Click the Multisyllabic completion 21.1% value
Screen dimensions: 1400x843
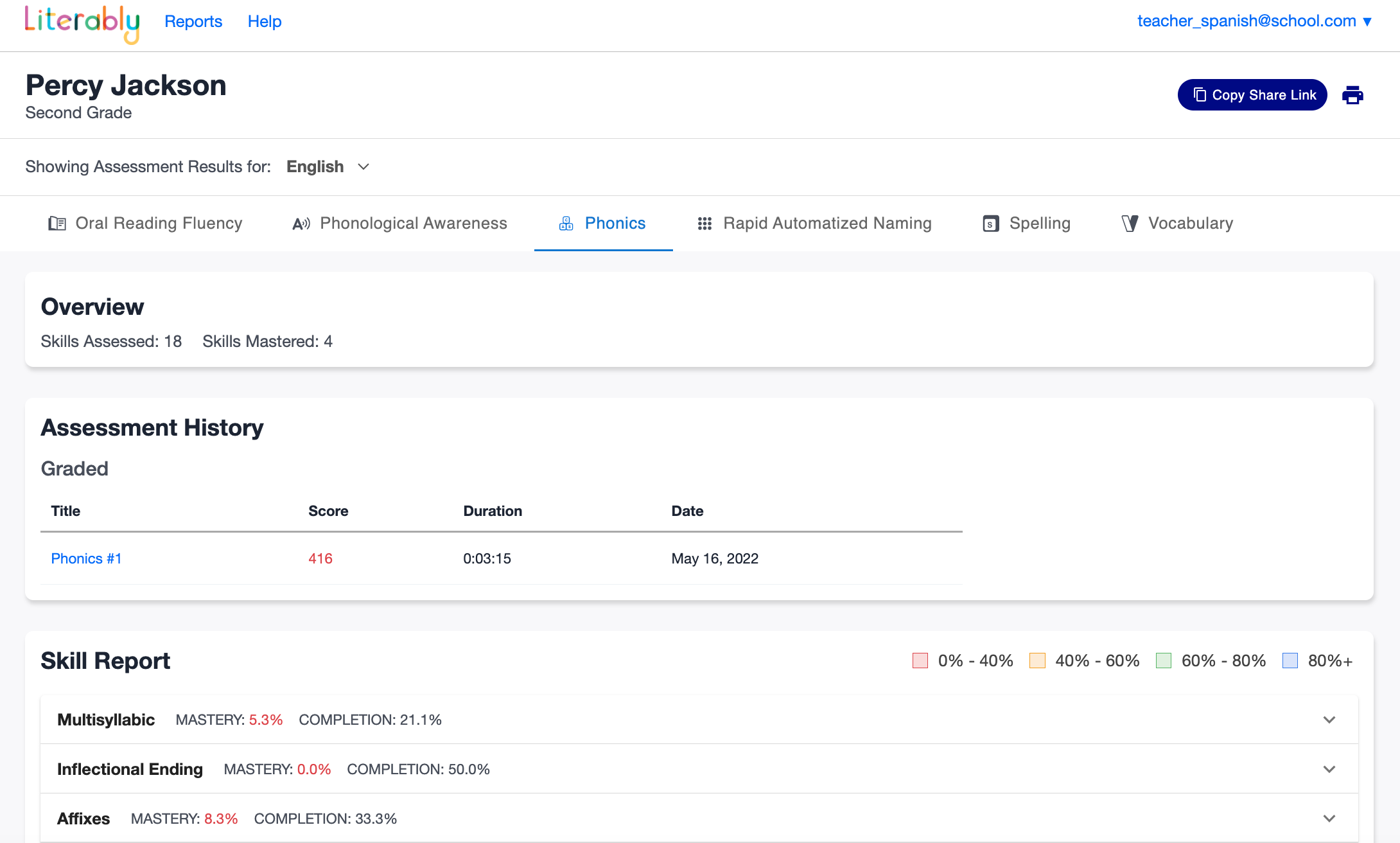click(x=421, y=720)
